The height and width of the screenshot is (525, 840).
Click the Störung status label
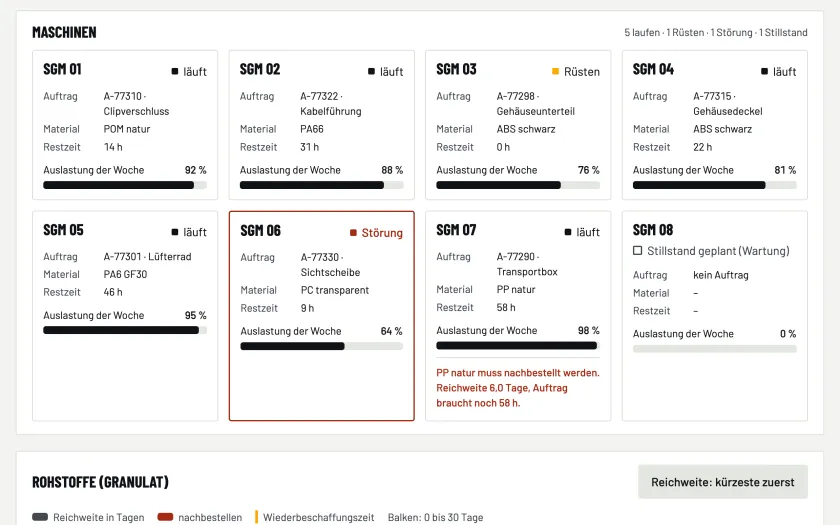click(382, 232)
